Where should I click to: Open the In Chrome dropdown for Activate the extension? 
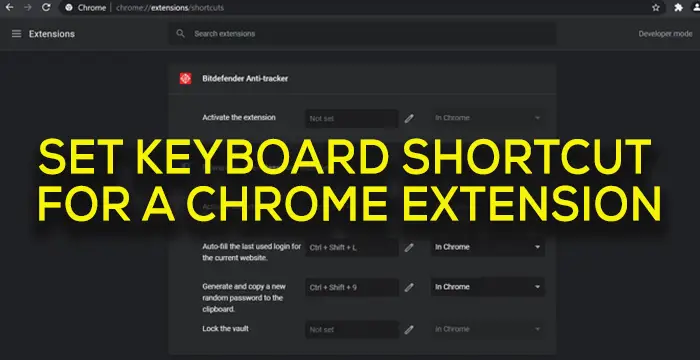pyautogui.click(x=488, y=118)
